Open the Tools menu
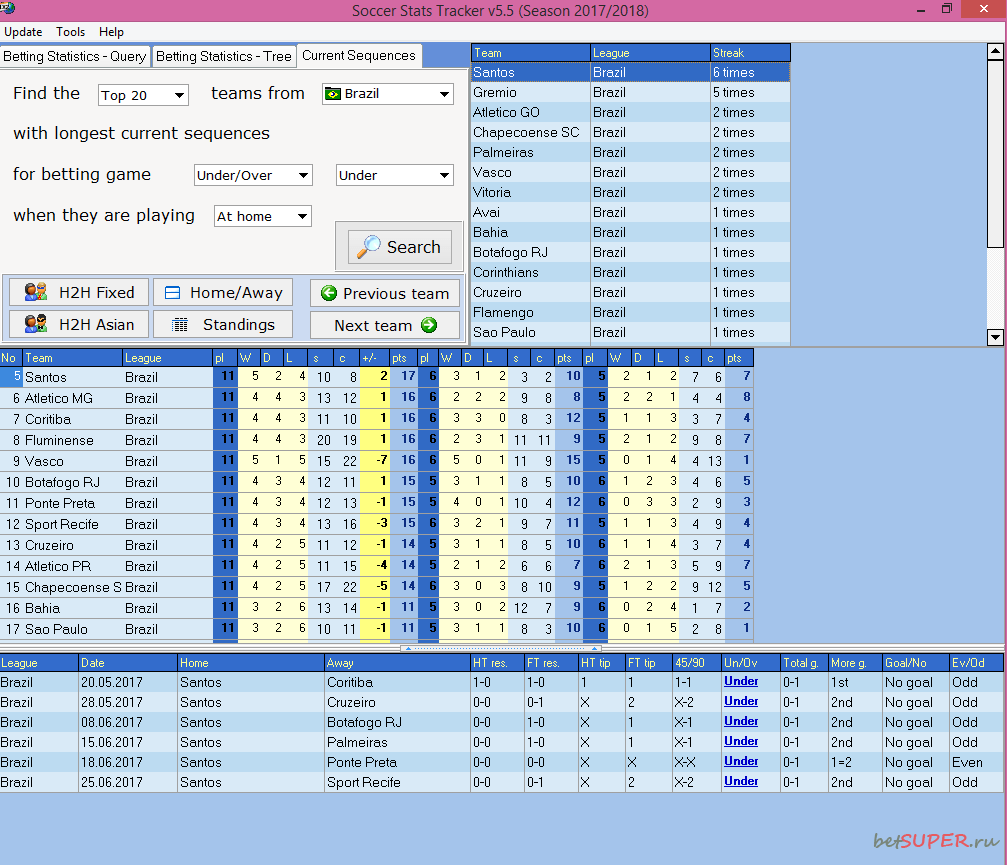Viewport: 1007px width, 865px height. [70, 31]
